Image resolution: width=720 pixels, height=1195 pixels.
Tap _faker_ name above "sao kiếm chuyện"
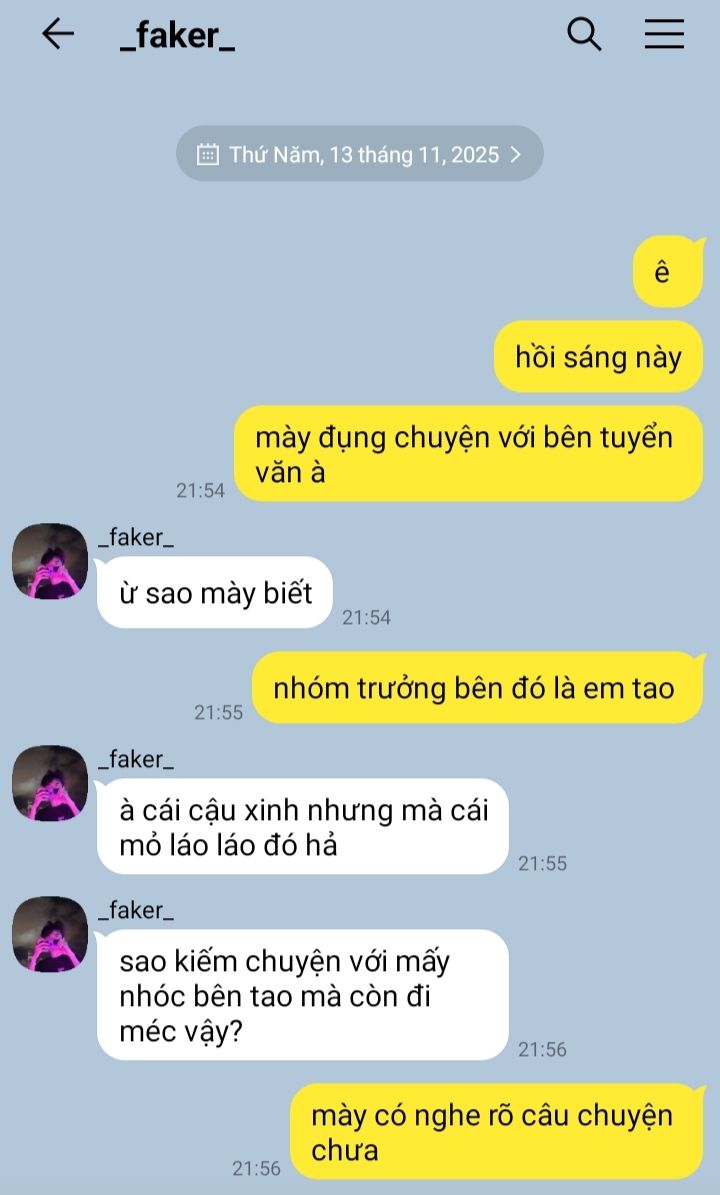(x=136, y=910)
